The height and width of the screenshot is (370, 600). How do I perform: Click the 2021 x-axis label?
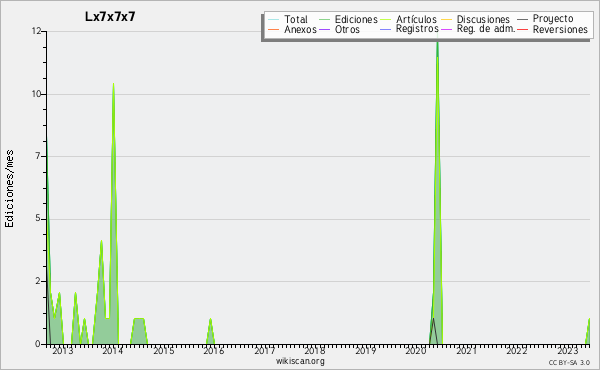tap(466, 351)
